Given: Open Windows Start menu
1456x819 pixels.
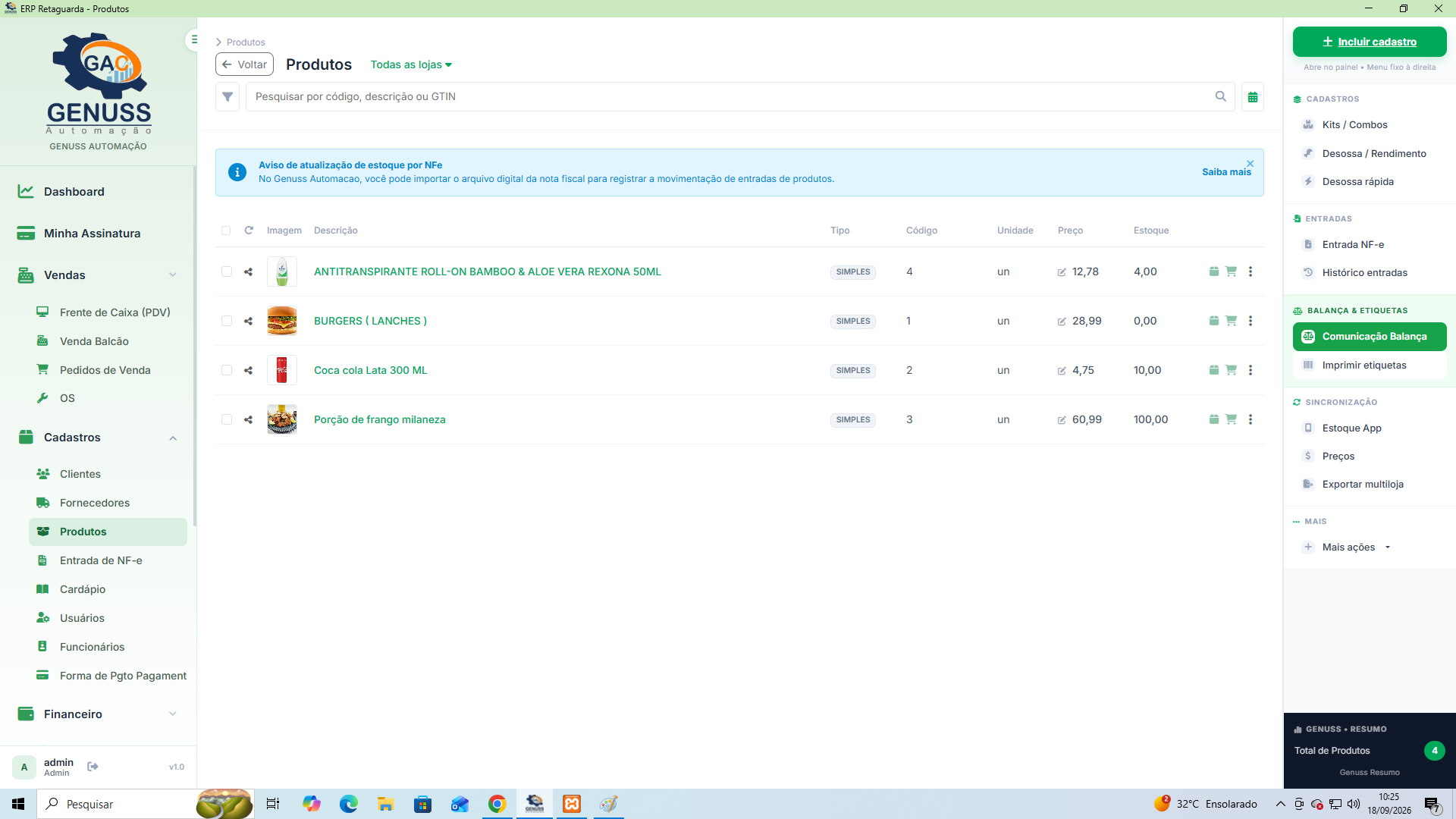Looking at the screenshot, I should coord(18,804).
